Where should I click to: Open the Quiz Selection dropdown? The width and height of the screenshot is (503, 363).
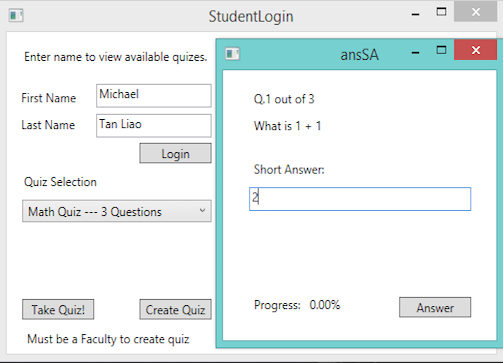[x=117, y=211]
